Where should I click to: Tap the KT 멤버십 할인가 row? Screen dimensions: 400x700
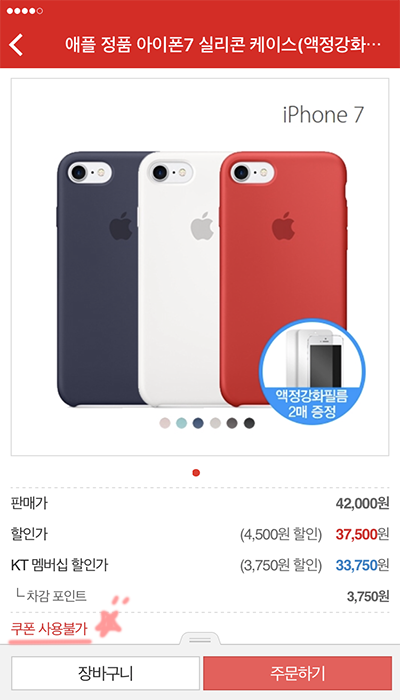[x=200, y=565]
